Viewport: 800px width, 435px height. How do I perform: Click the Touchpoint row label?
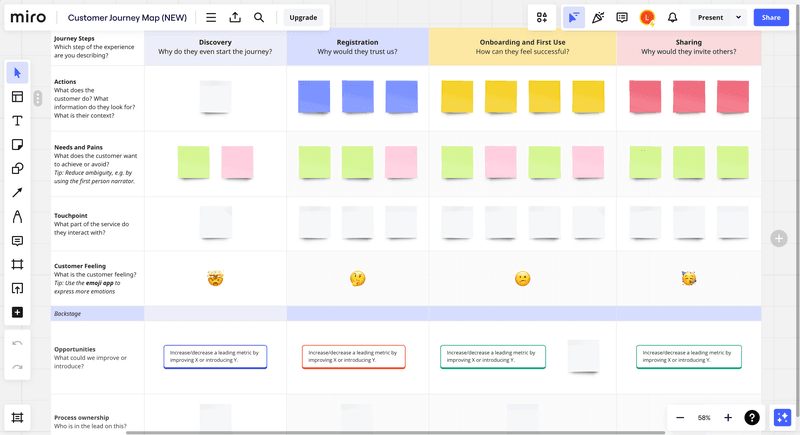click(x=71, y=216)
